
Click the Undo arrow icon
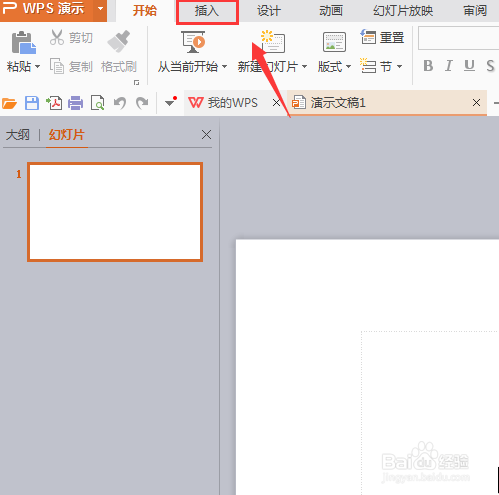click(x=120, y=103)
